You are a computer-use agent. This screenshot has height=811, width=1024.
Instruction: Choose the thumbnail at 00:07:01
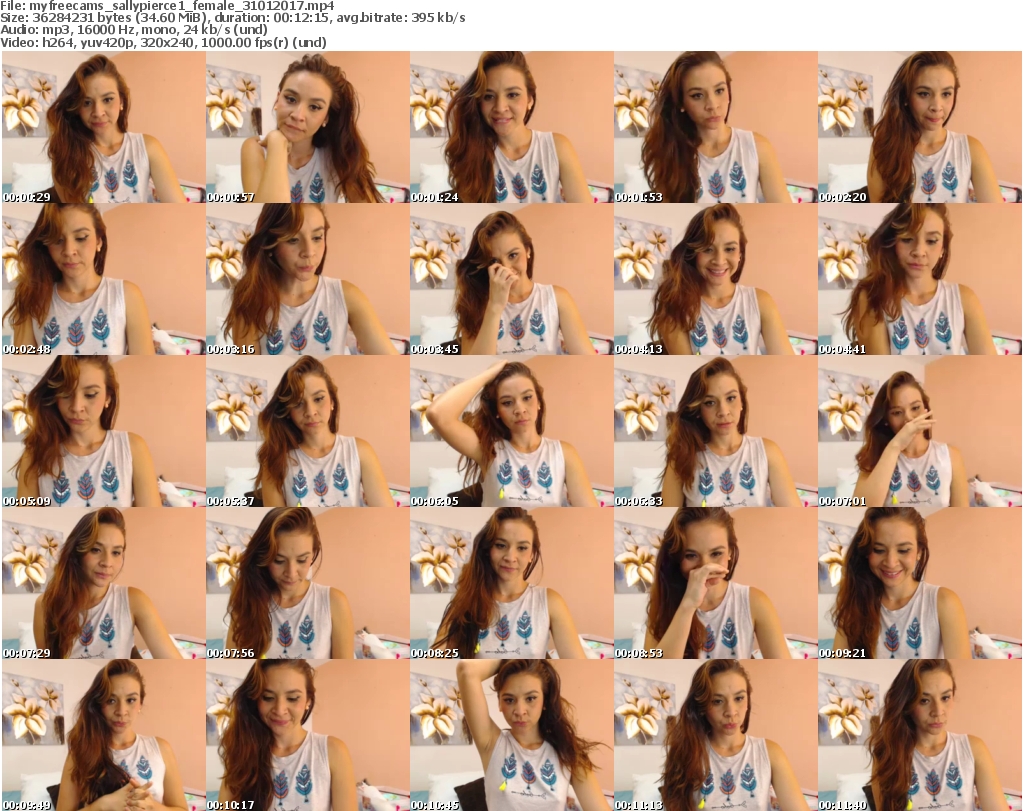[919, 431]
